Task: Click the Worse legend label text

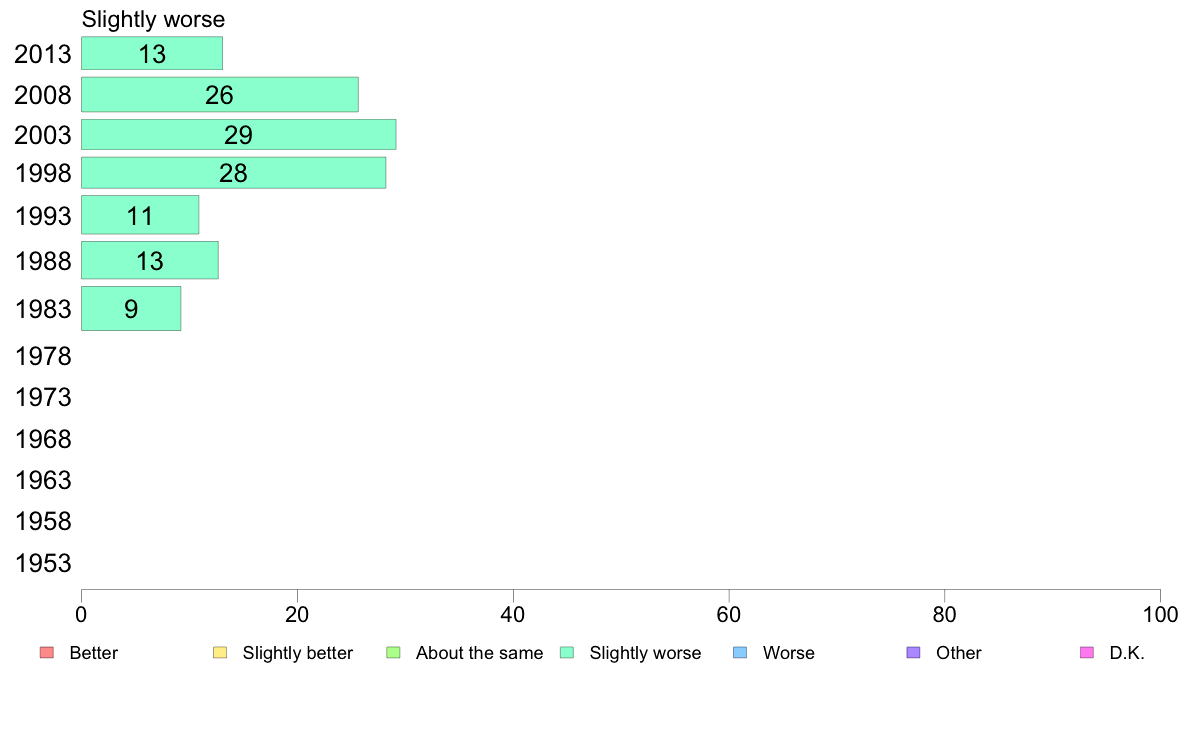Action: coord(789,653)
